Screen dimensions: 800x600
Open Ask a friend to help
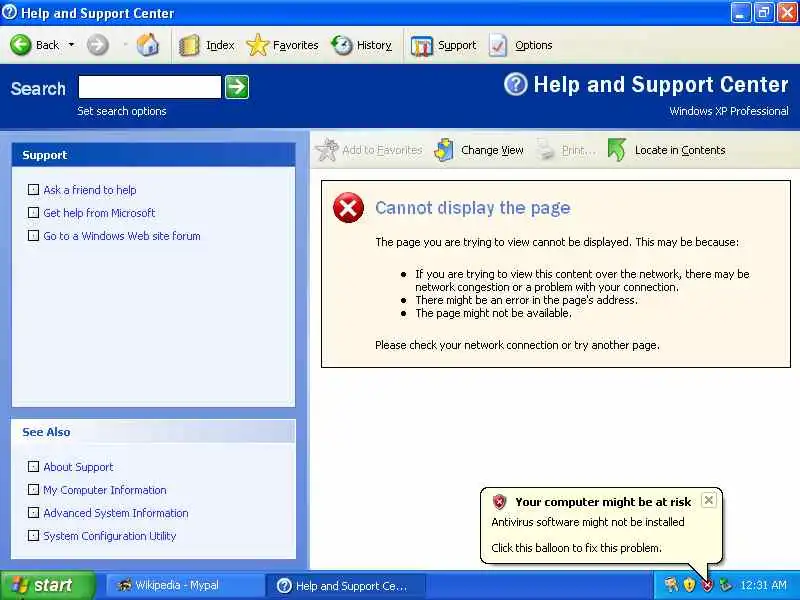pyautogui.click(x=90, y=190)
